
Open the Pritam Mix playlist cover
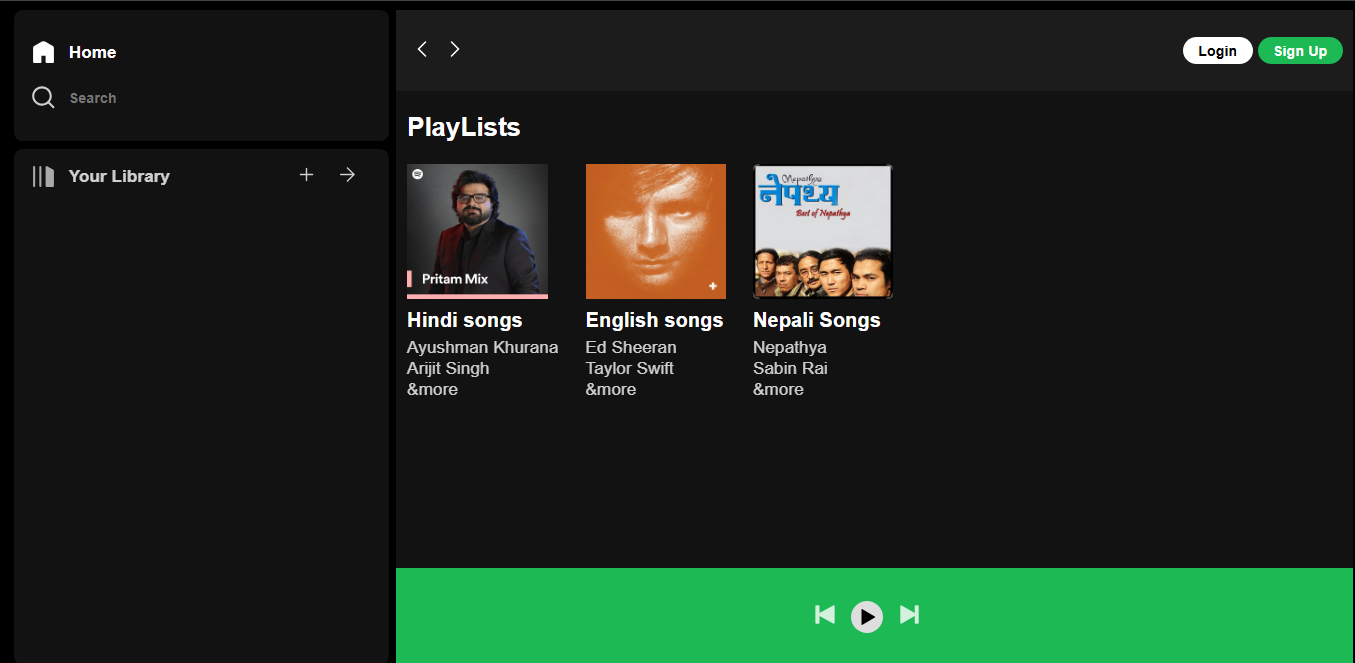click(477, 232)
